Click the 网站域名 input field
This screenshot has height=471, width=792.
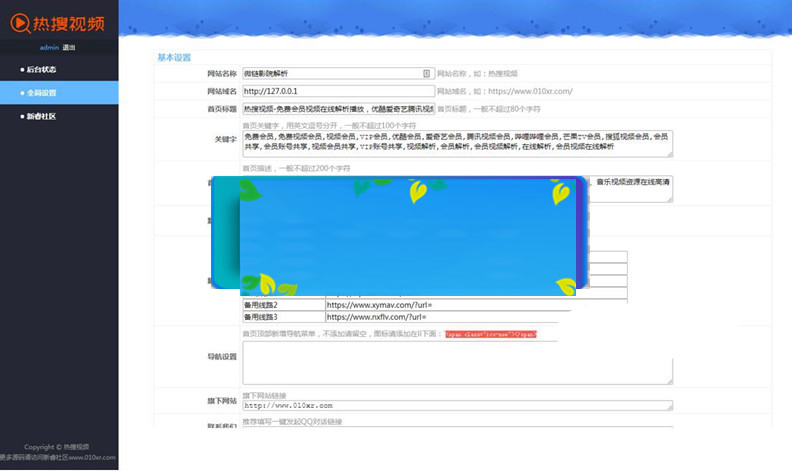[337, 91]
